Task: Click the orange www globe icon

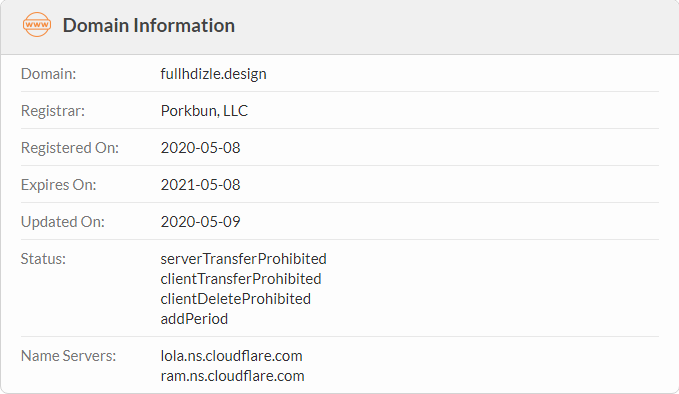Action: (x=37, y=25)
